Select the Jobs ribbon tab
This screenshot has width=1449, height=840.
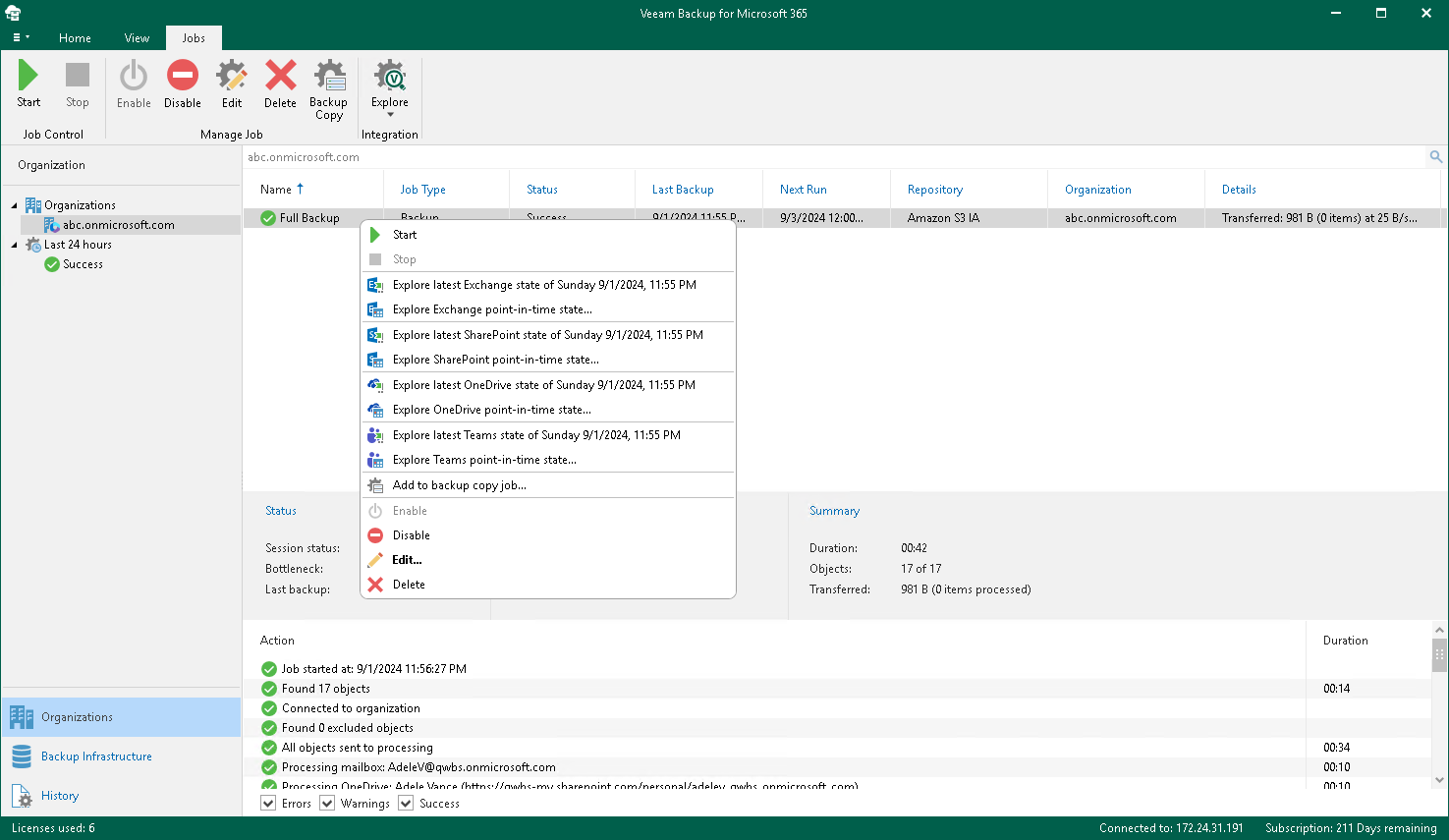[x=194, y=38]
